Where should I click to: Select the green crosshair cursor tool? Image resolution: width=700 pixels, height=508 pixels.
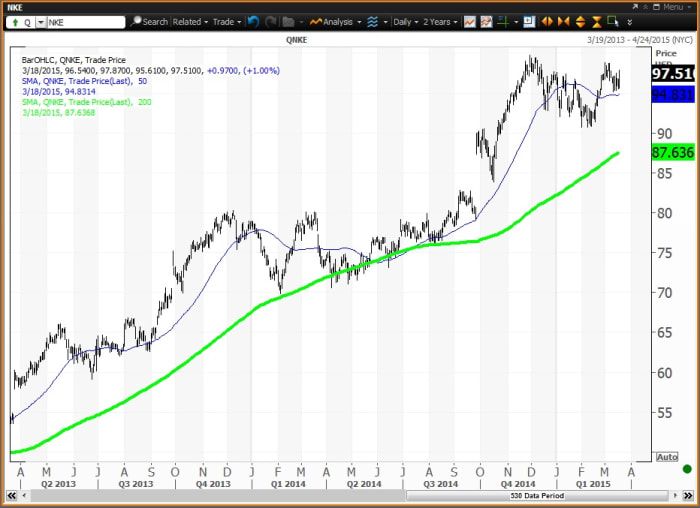click(503, 22)
